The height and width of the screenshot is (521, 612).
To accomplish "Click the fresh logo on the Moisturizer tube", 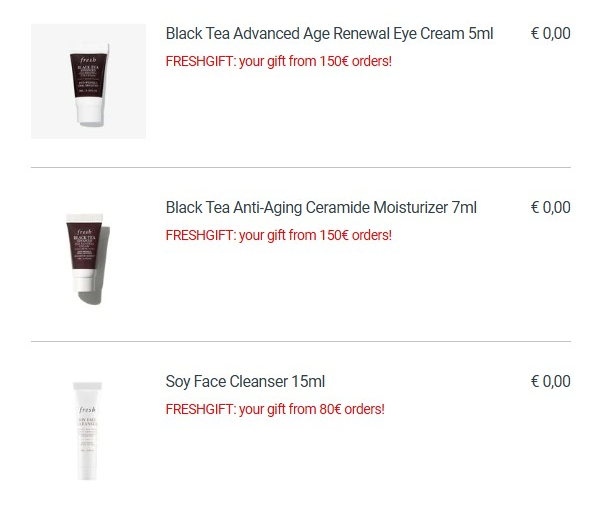I will (x=84, y=232).
